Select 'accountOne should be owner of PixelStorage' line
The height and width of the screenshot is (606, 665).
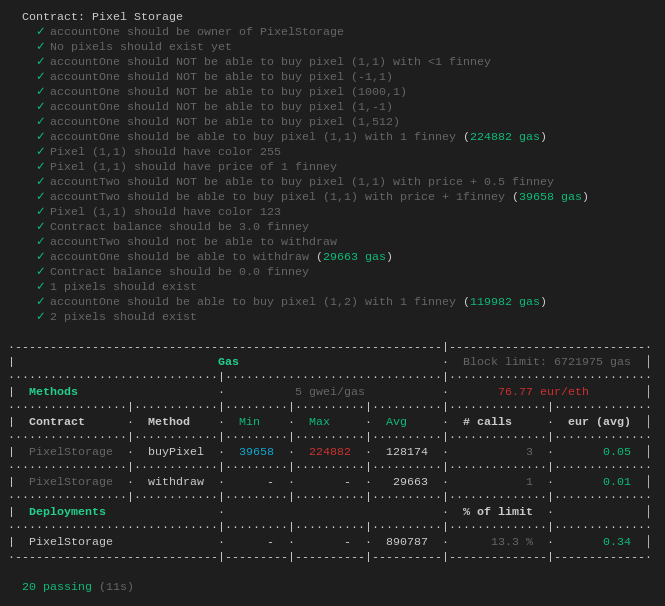[197, 32]
